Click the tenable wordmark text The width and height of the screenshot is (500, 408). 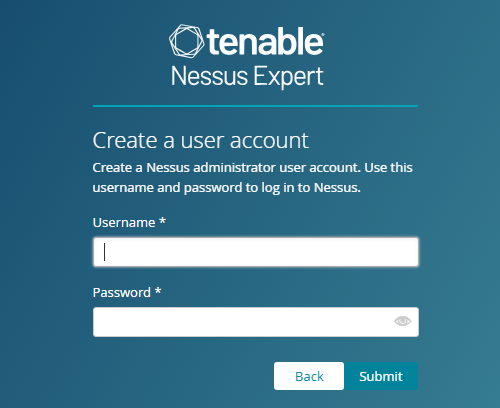(x=265, y=41)
